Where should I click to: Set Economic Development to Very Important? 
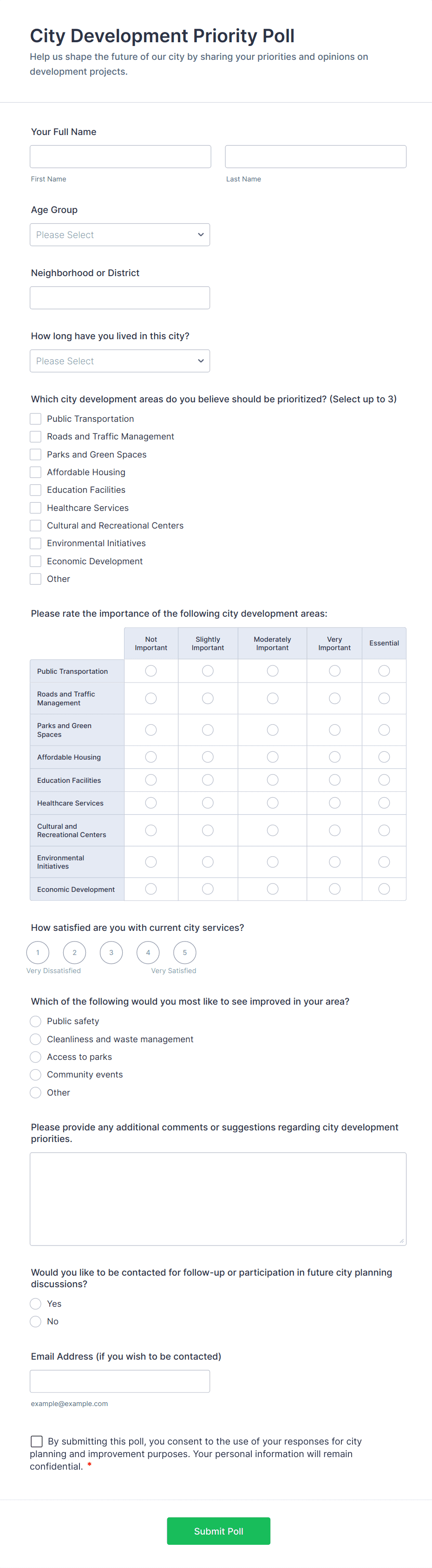click(334, 889)
